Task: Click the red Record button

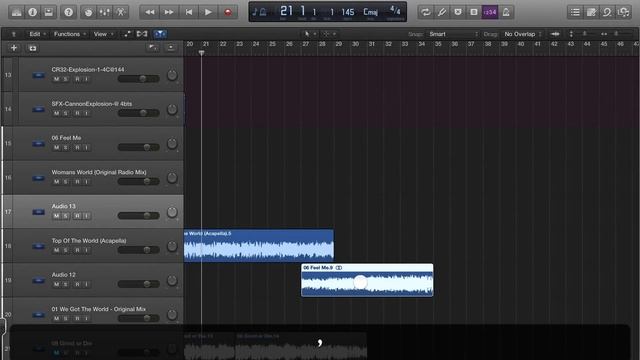Action: point(228,12)
